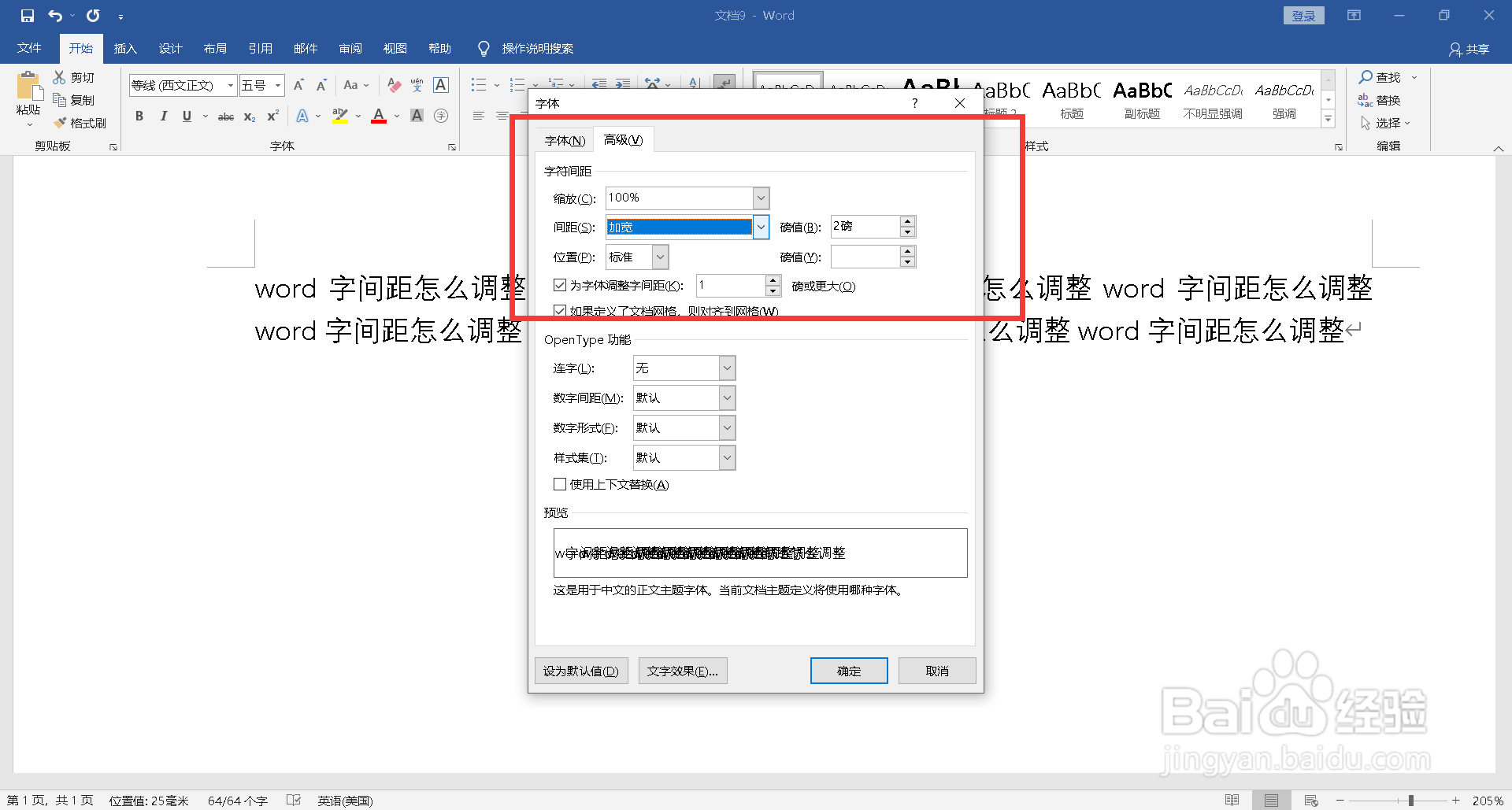Open the 数字形式 dropdown

[x=727, y=427]
